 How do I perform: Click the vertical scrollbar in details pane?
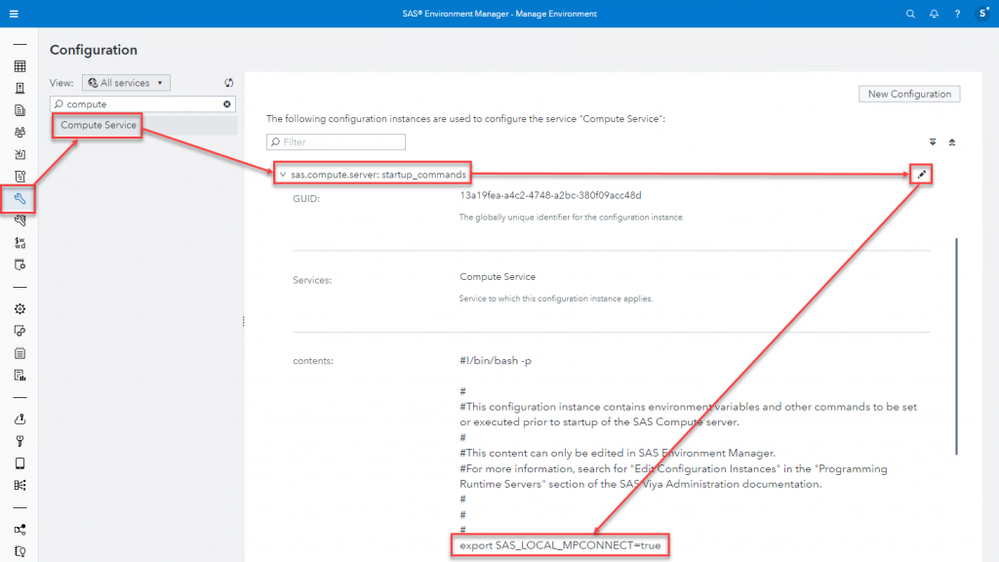tap(956, 346)
